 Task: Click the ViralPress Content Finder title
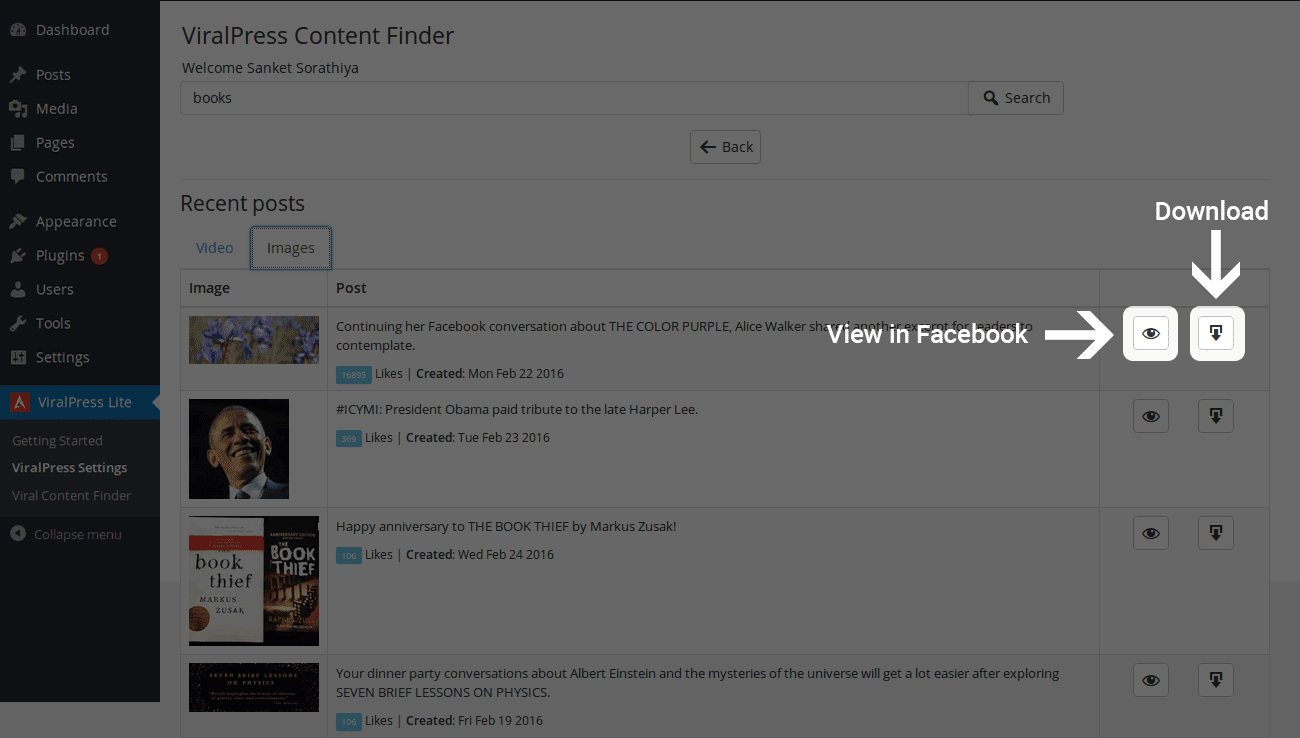318,36
